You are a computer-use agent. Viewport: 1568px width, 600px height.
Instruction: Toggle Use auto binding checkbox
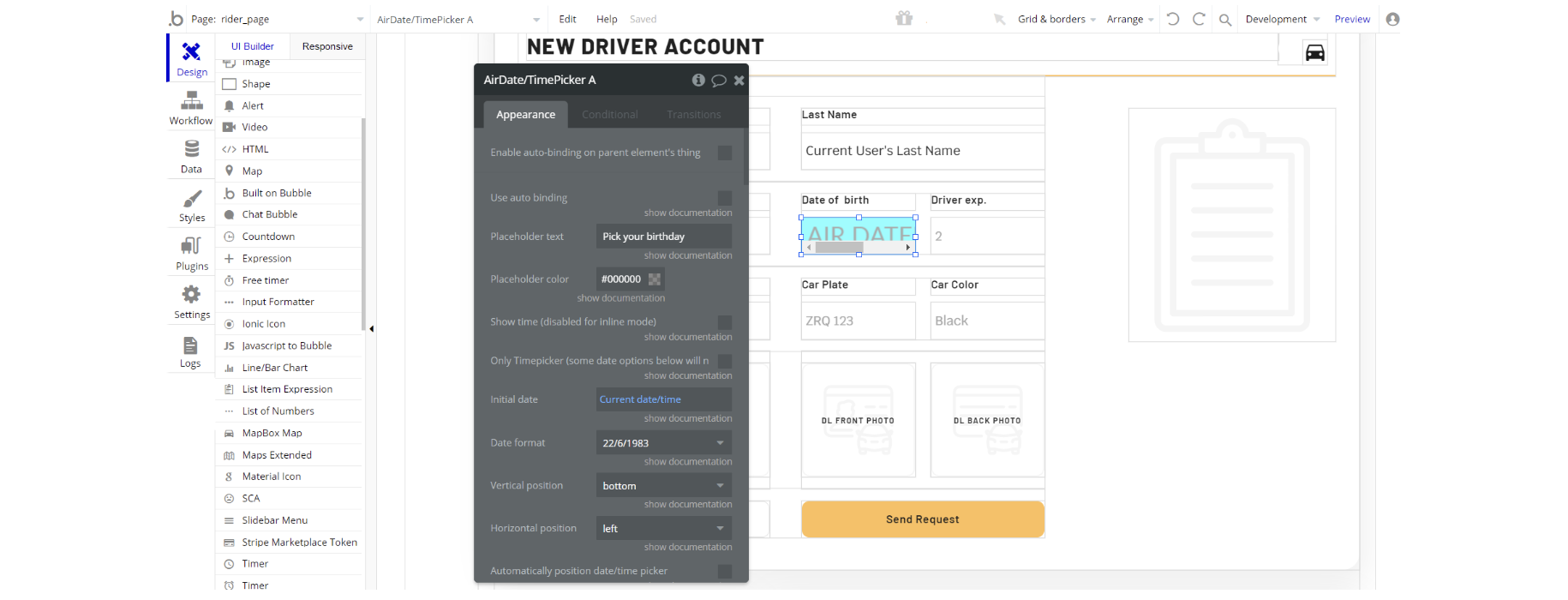[725, 197]
